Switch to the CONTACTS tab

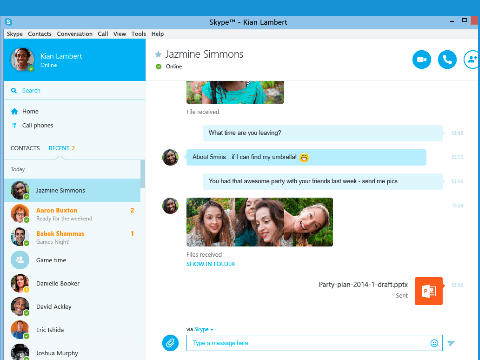[x=25, y=148]
